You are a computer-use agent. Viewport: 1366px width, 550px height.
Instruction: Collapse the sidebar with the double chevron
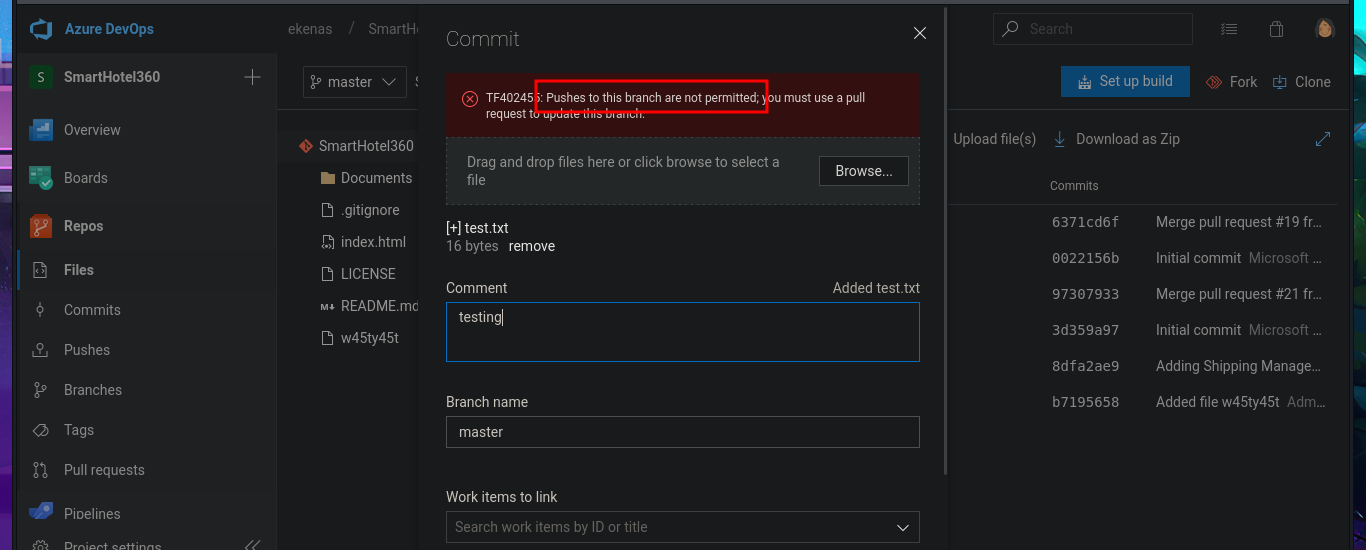(252, 545)
